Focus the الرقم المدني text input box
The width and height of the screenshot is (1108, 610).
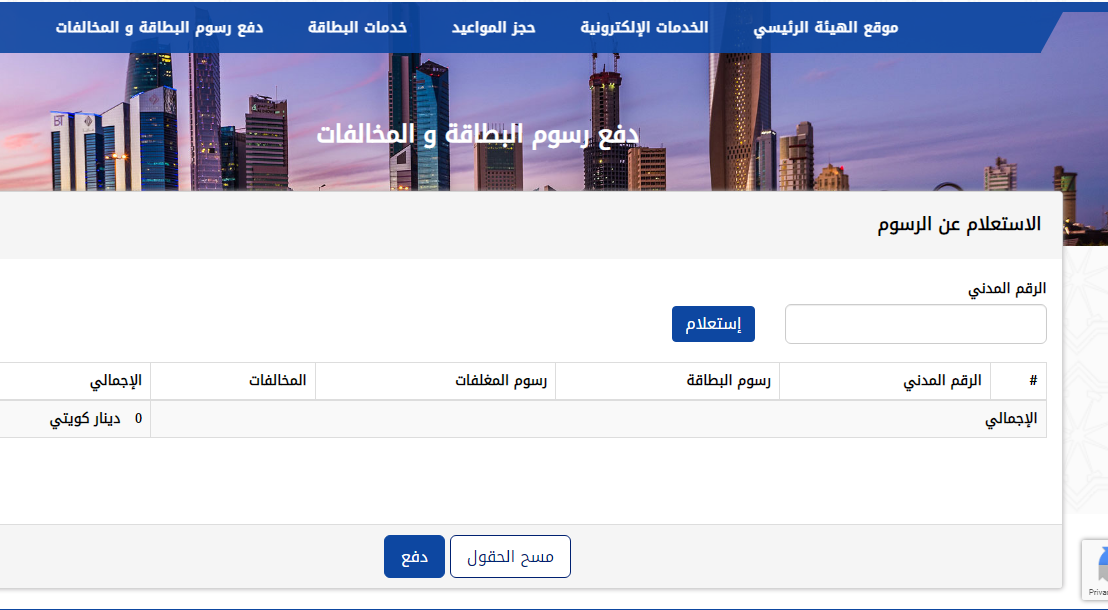[915, 324]
